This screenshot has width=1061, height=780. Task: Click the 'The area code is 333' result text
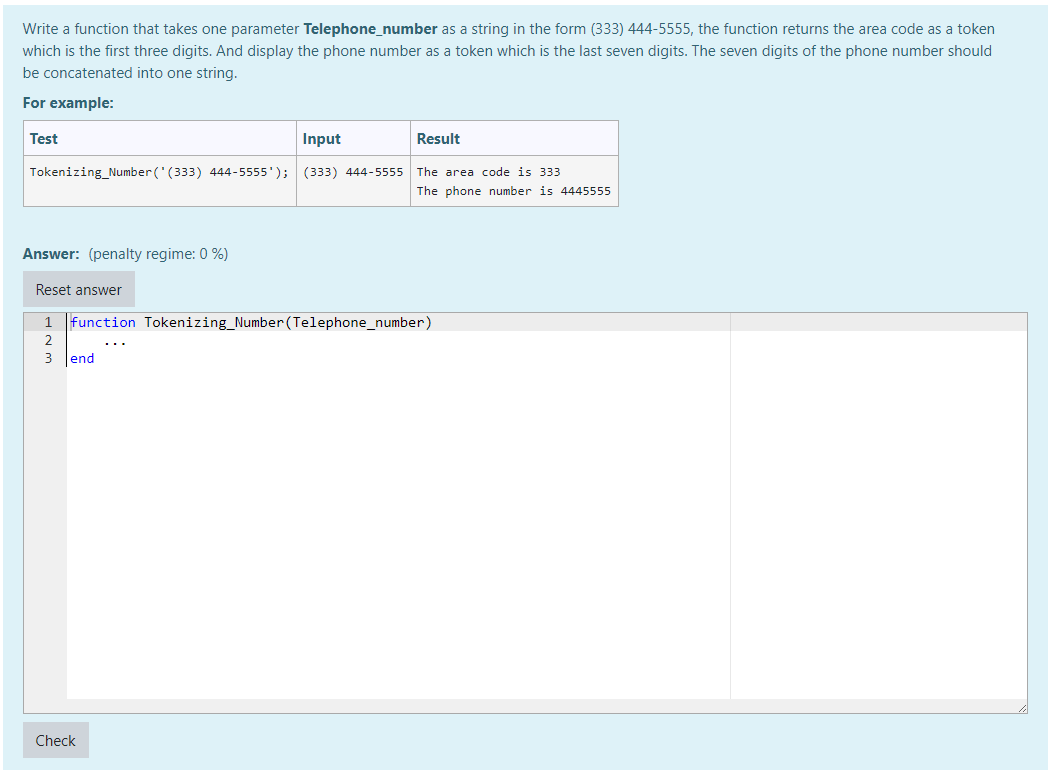(x=487, y=172)
